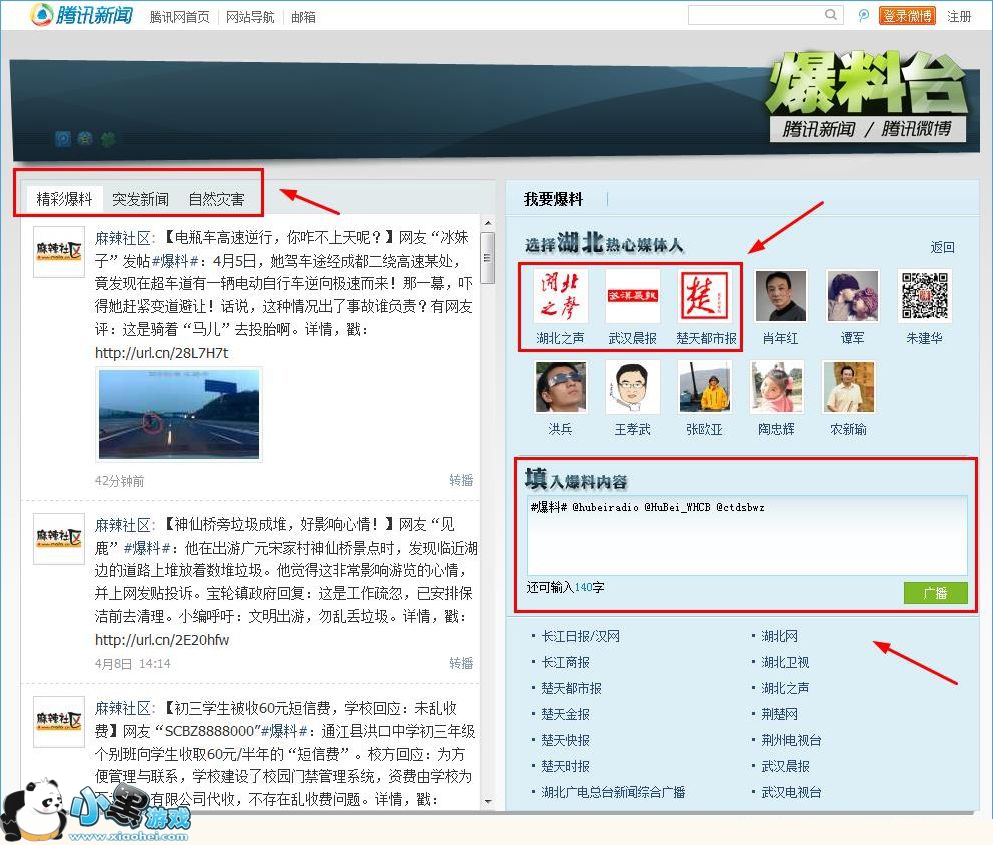Open the 湖北网 media link
Screen dimensions: 993x845
pos(780,636)
